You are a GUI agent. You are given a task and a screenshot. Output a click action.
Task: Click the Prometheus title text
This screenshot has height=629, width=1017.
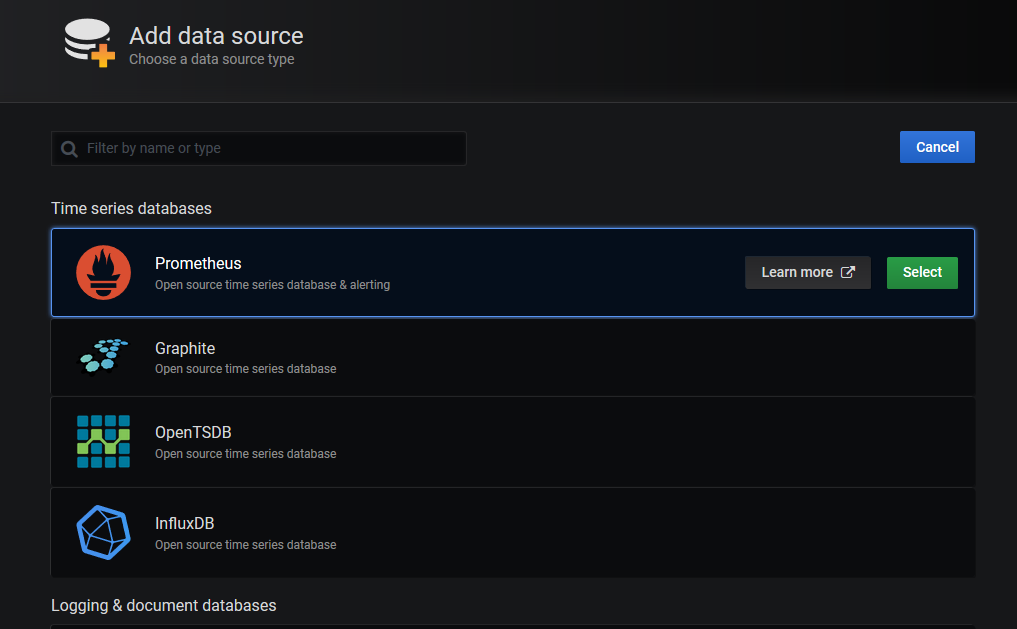[198, 263]
